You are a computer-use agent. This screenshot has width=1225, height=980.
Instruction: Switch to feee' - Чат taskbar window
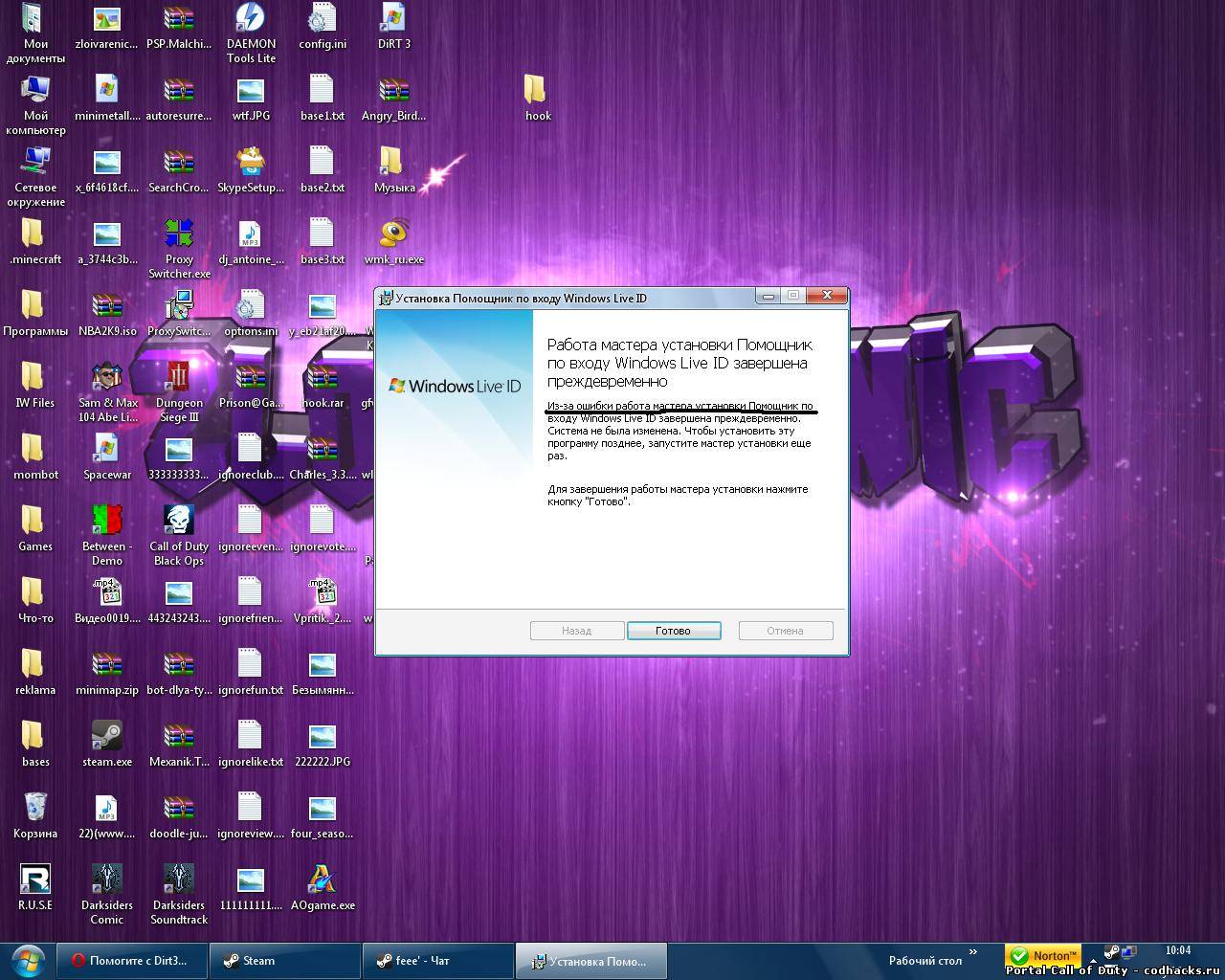[x=437, y=961]
